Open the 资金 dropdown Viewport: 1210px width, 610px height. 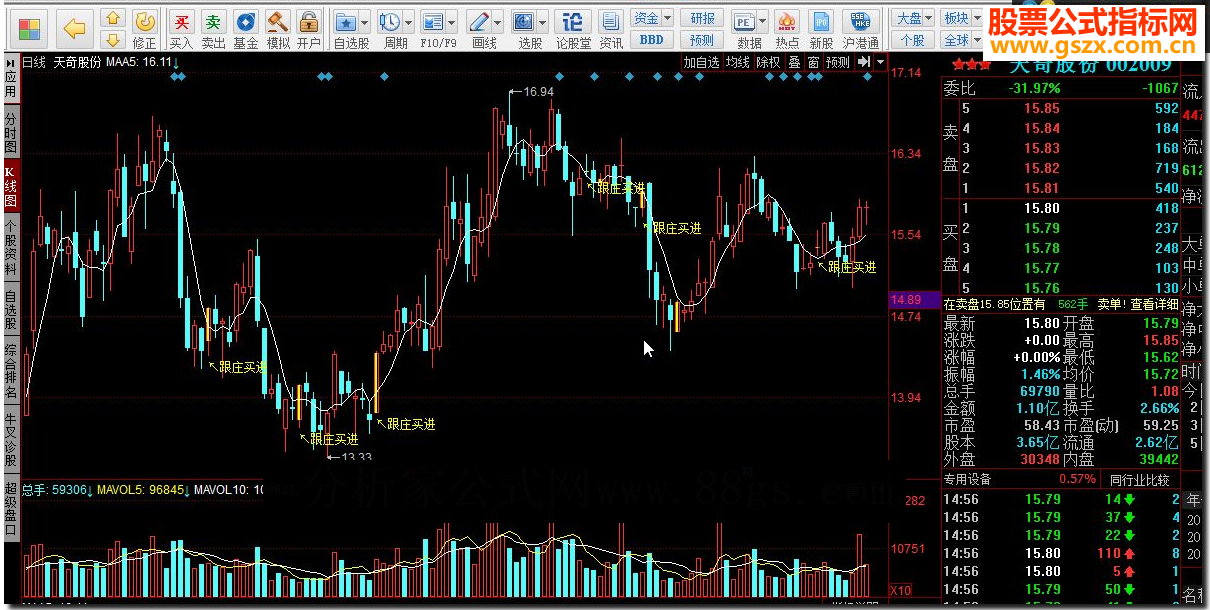652,18
